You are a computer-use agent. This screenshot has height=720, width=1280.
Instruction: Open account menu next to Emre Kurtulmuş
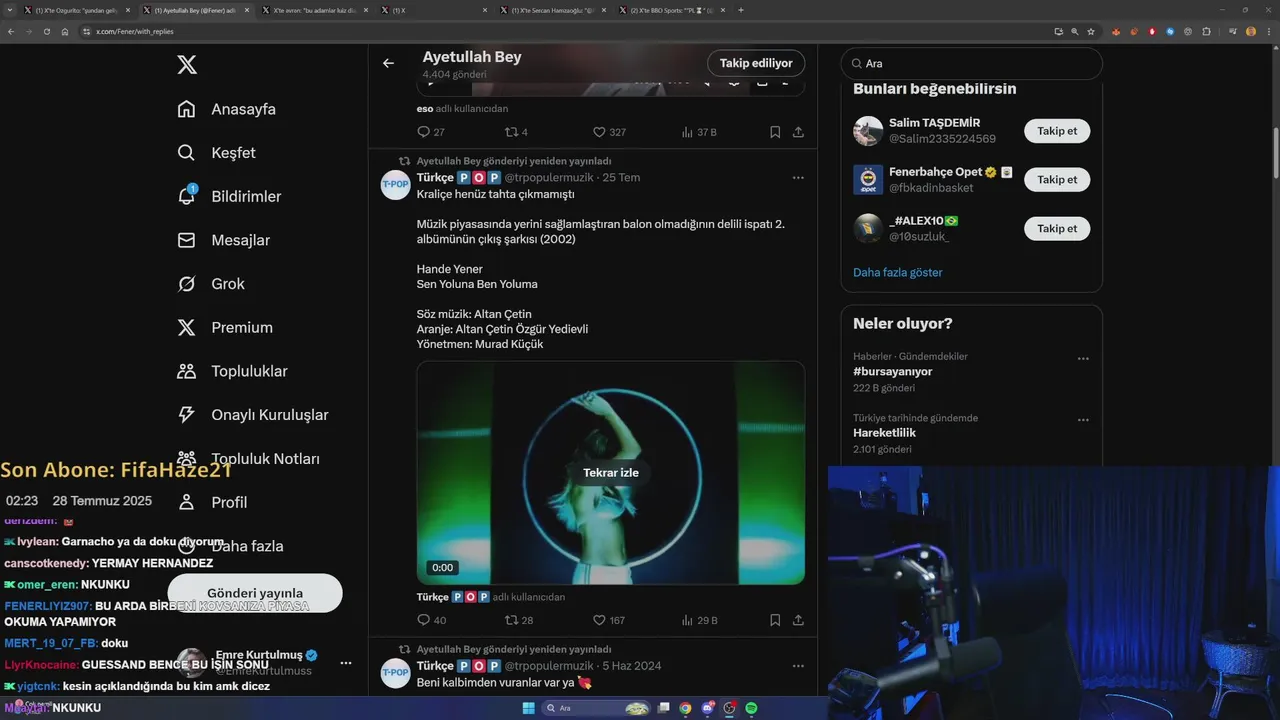tap(345, 663)
